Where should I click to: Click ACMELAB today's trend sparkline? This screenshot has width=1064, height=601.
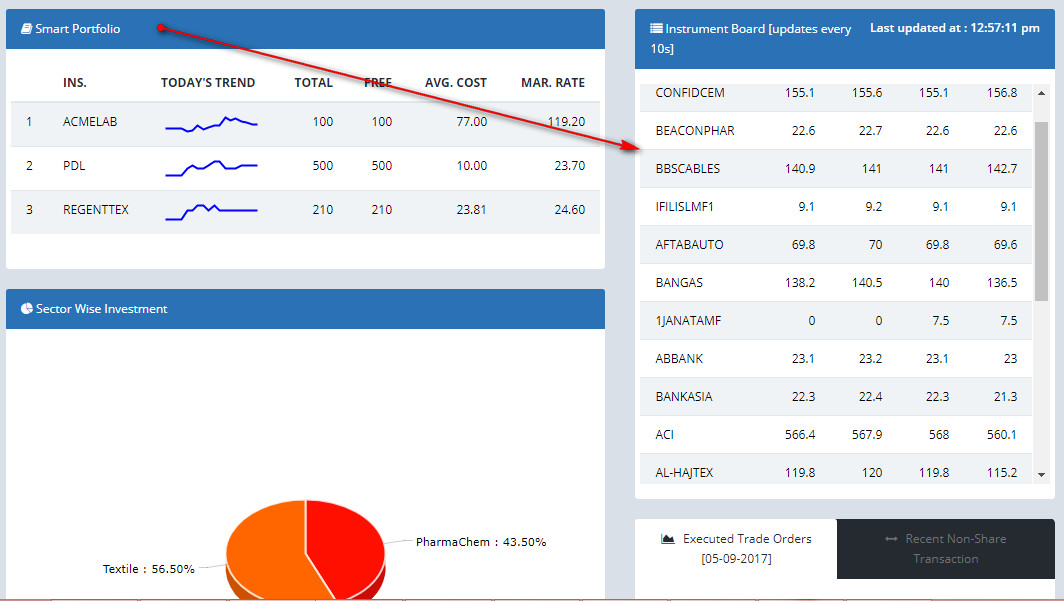point(211,123)
